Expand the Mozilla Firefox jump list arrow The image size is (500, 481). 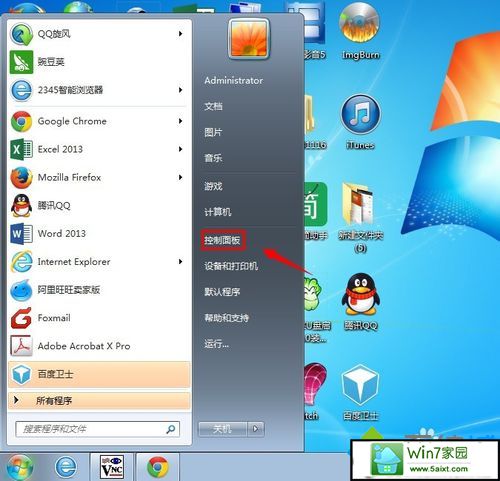pyautogui.click(x=180, y=177)
